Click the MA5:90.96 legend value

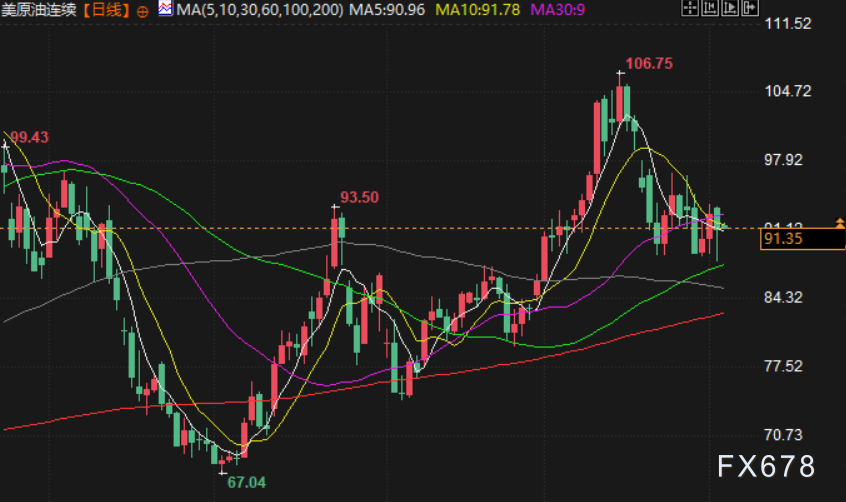click(x=387, y=10)
